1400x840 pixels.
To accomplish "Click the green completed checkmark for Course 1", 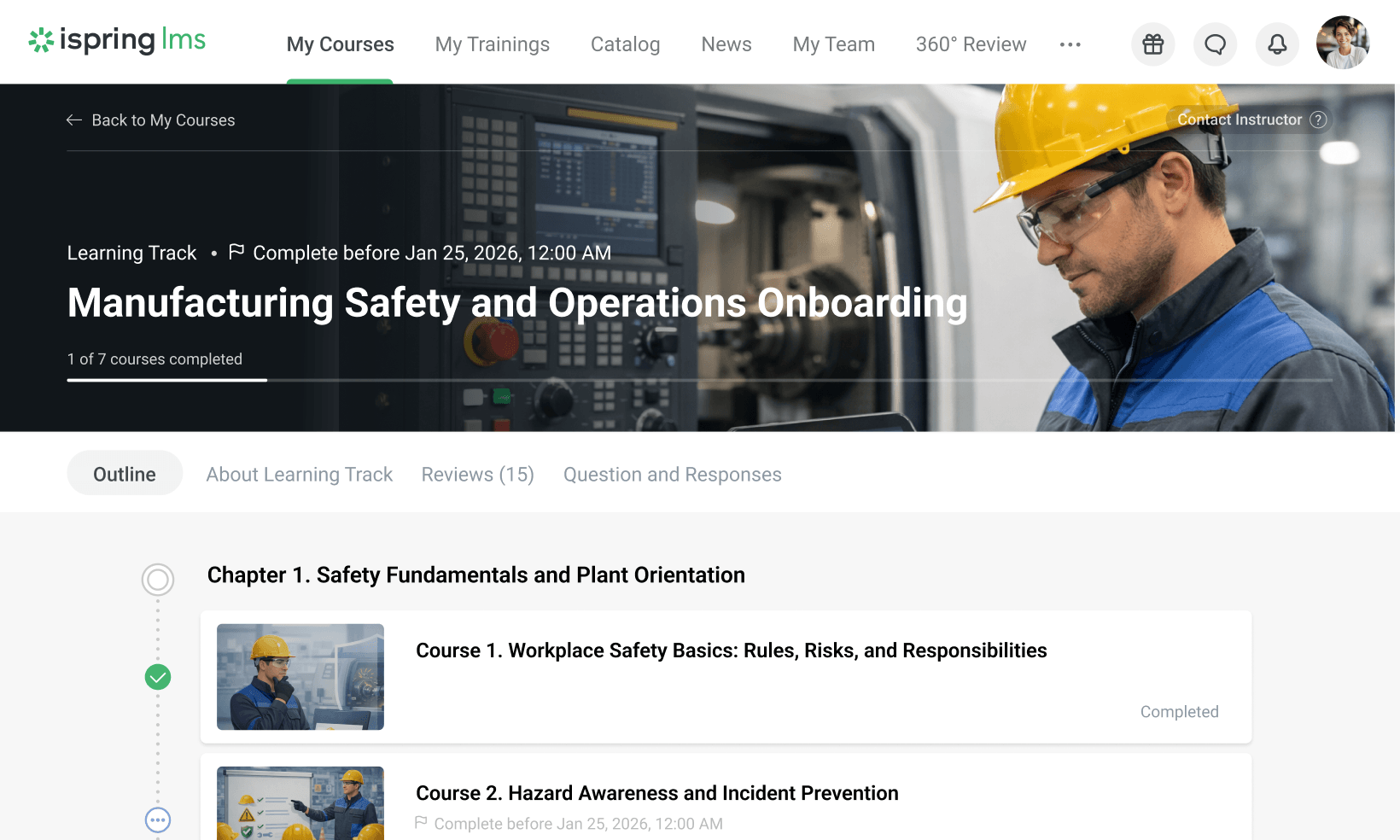I will point(158,677).
